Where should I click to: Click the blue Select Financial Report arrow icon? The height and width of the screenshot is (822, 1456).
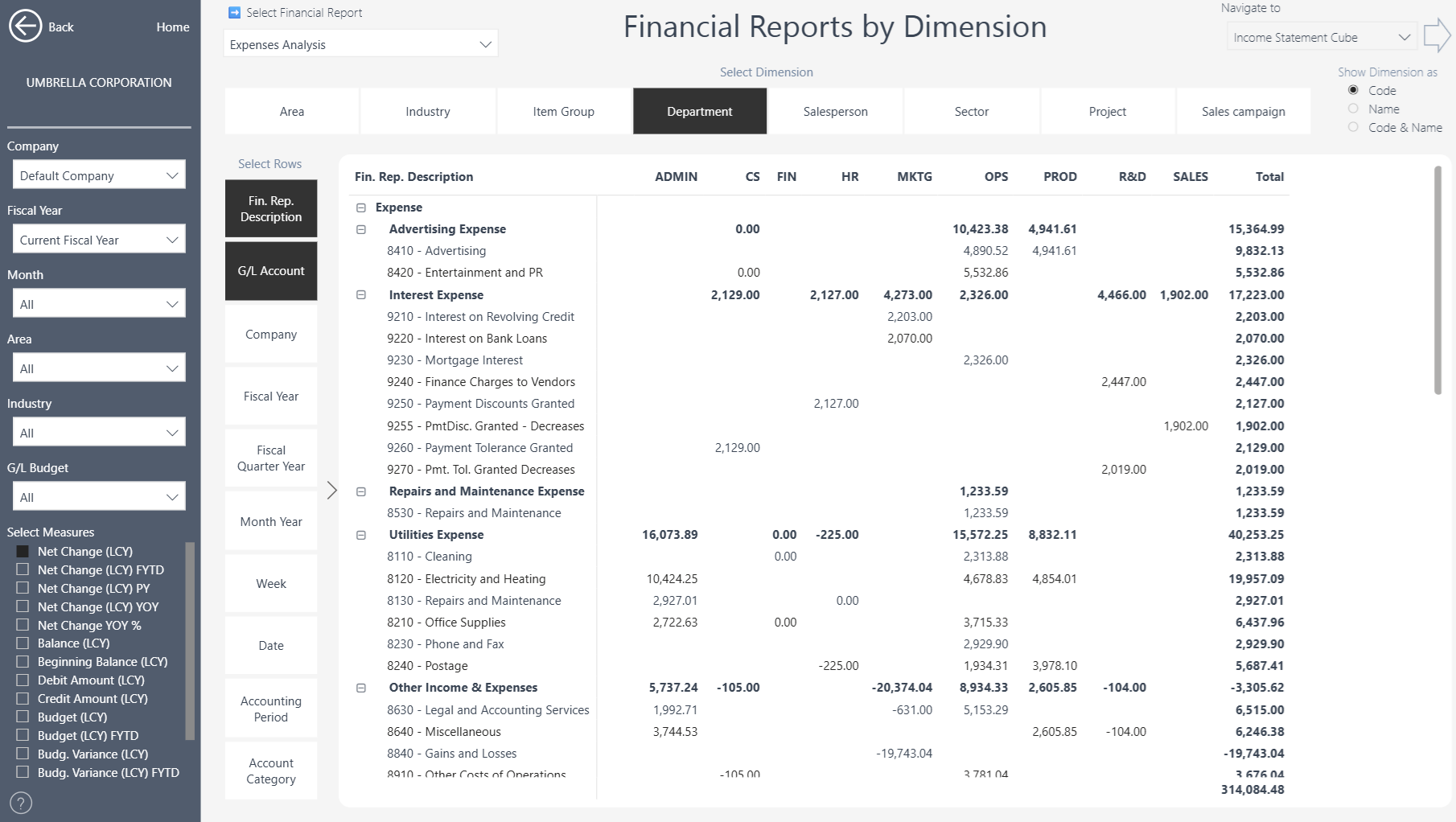234,12
